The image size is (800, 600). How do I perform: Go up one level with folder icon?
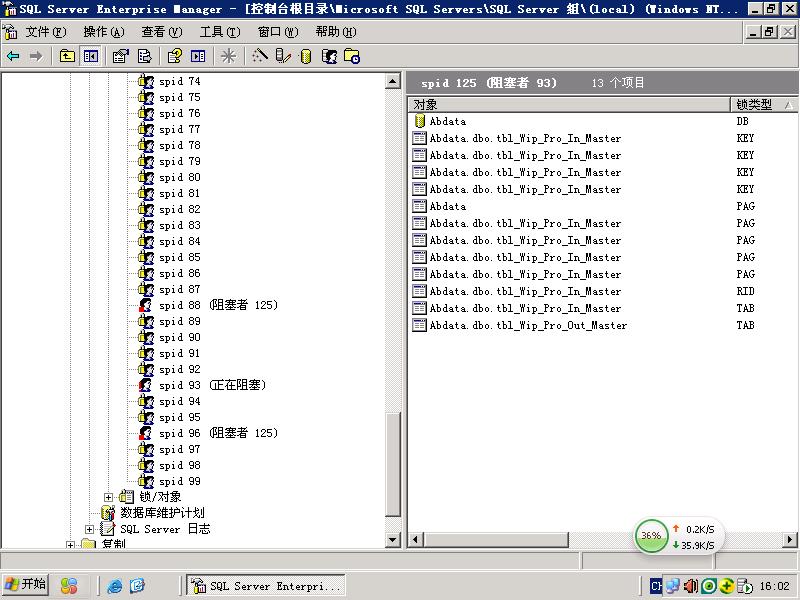pyautogui.click(x=67, y=56)
